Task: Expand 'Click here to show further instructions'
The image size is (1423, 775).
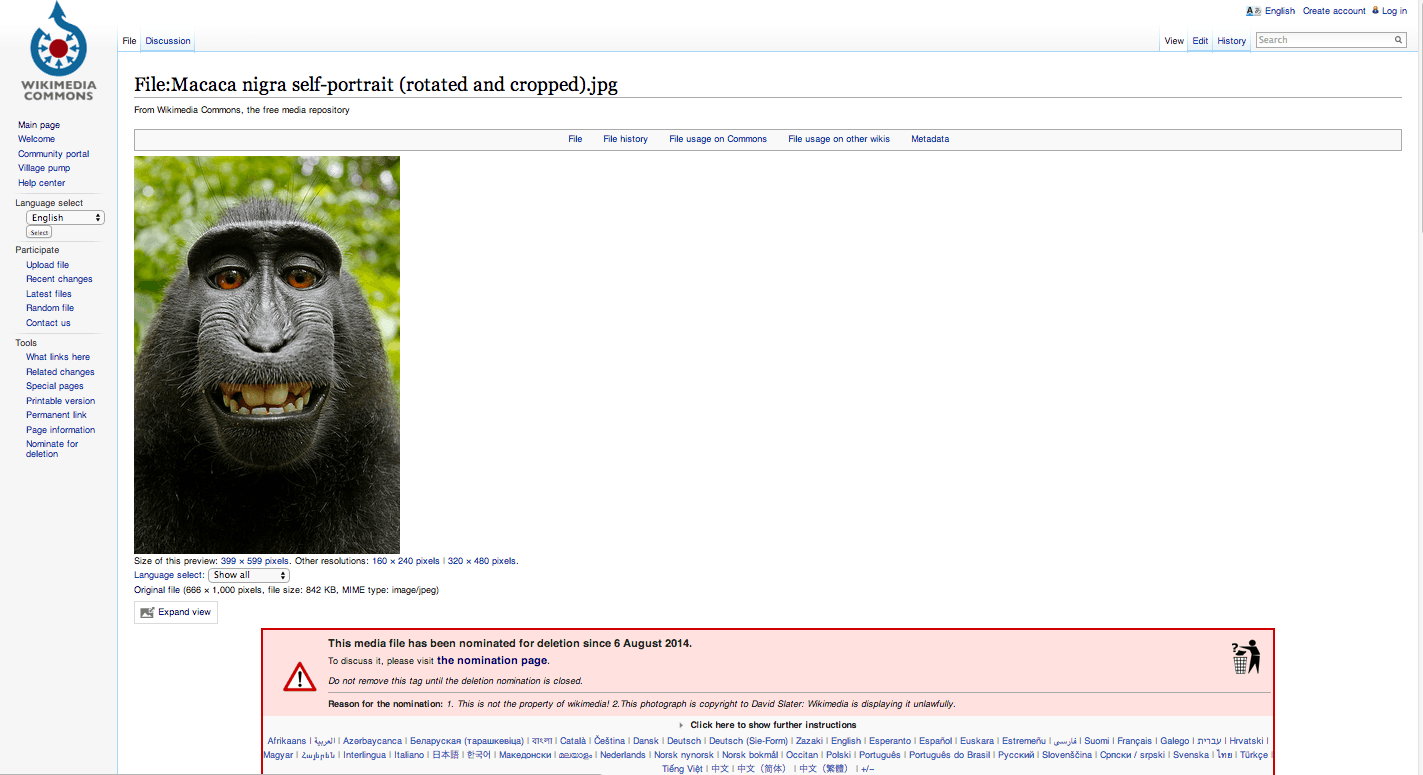Action: pyautogui.click(x=772, y=725)
